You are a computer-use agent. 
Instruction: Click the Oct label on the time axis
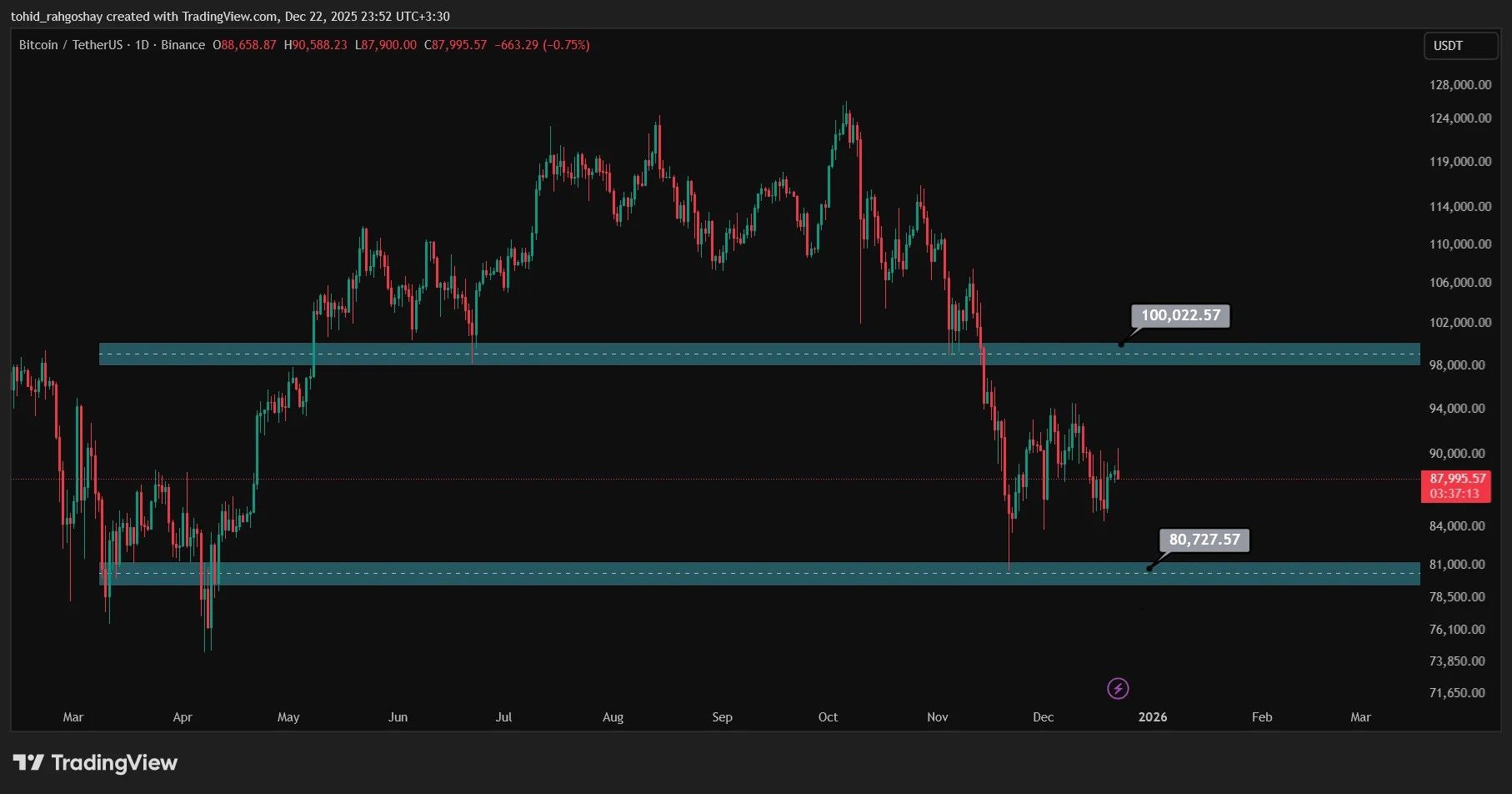pyautogui.click(x=828, y=717)
